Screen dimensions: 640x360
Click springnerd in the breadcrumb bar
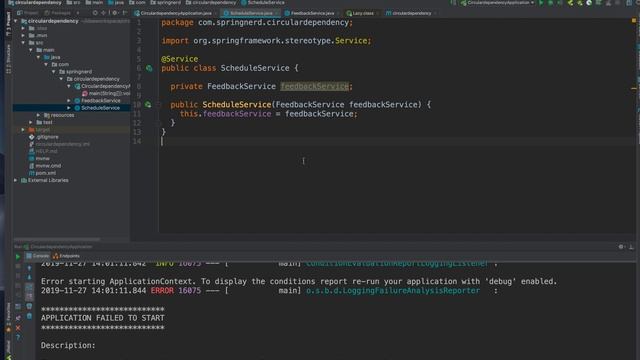(x=165, y=2)
